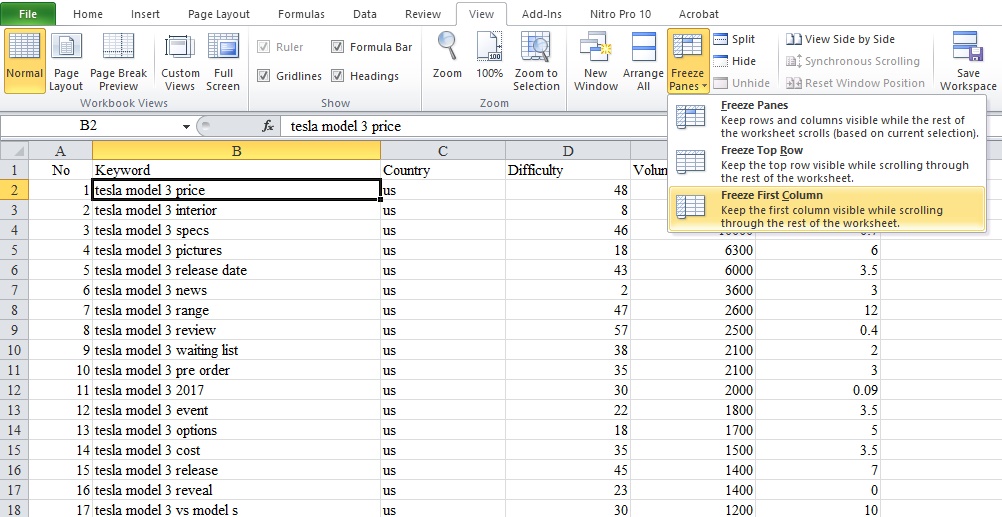
Task: Open Page Layout view
Action: coord(66,62)
